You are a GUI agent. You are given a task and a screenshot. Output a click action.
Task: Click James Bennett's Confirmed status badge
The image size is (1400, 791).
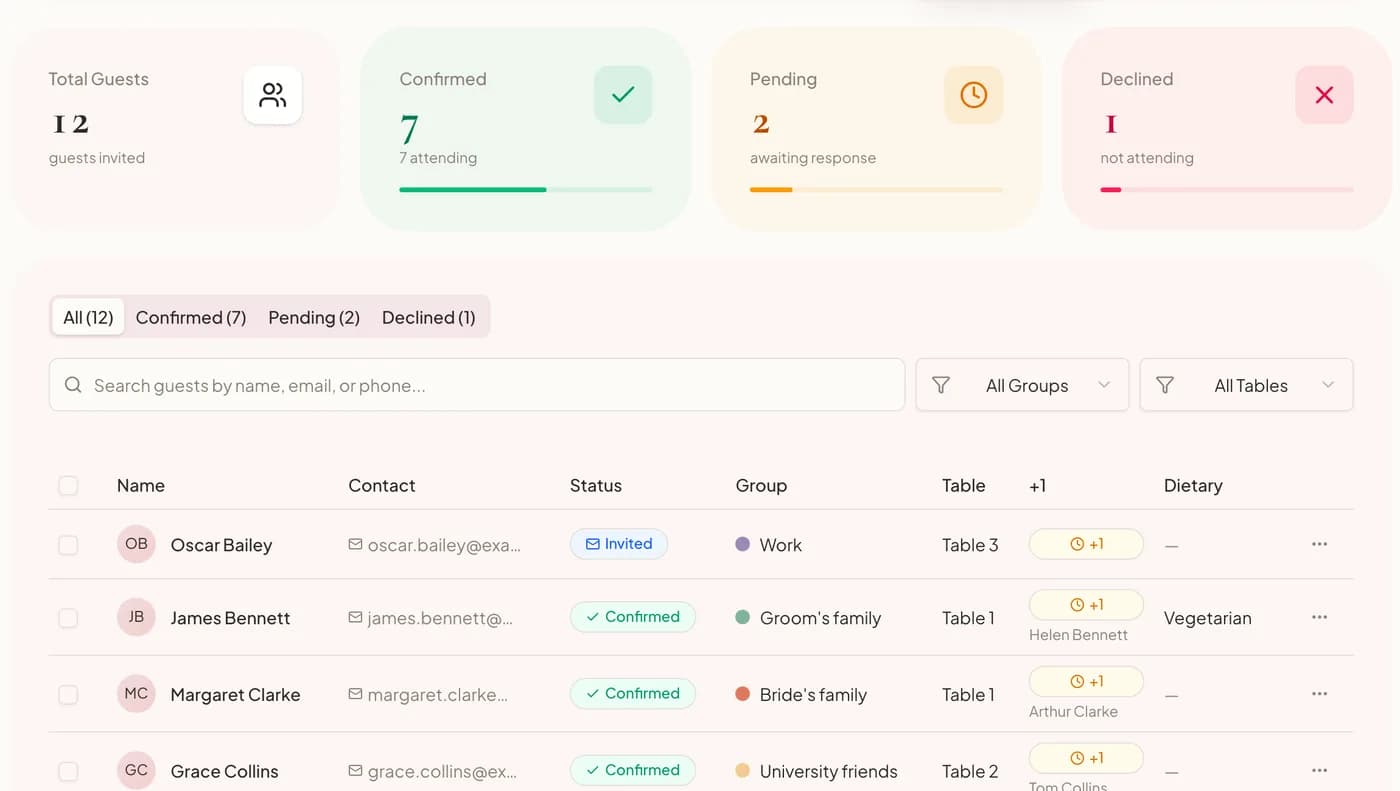point(633,617)
